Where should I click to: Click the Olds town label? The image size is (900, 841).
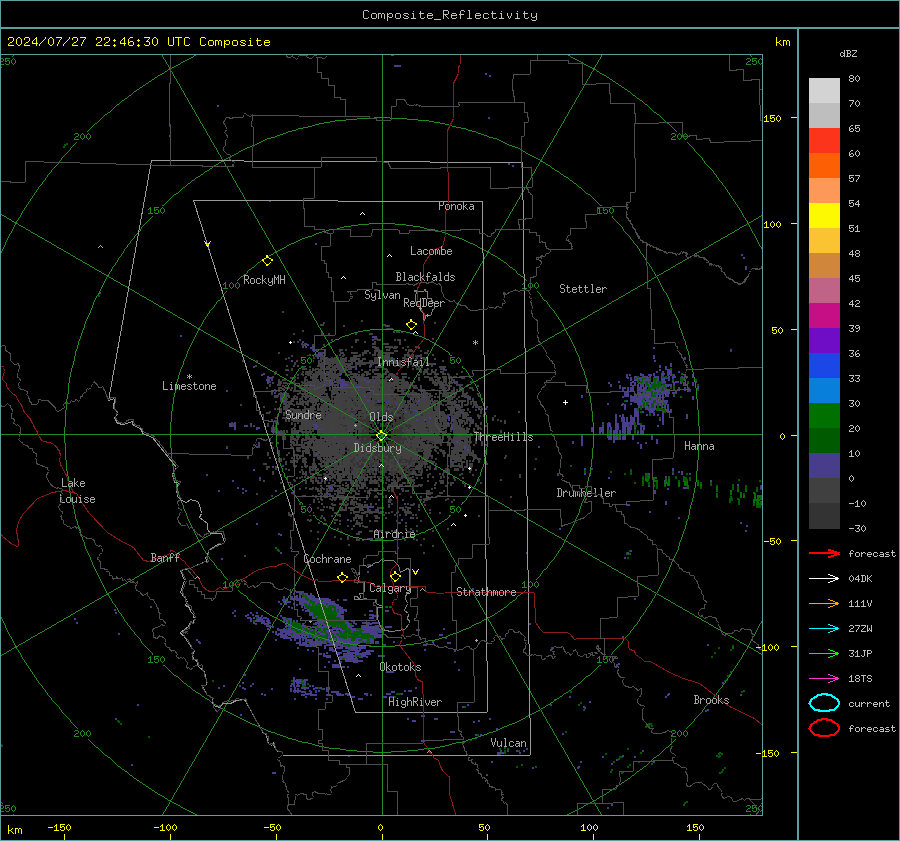click(381, 417)
